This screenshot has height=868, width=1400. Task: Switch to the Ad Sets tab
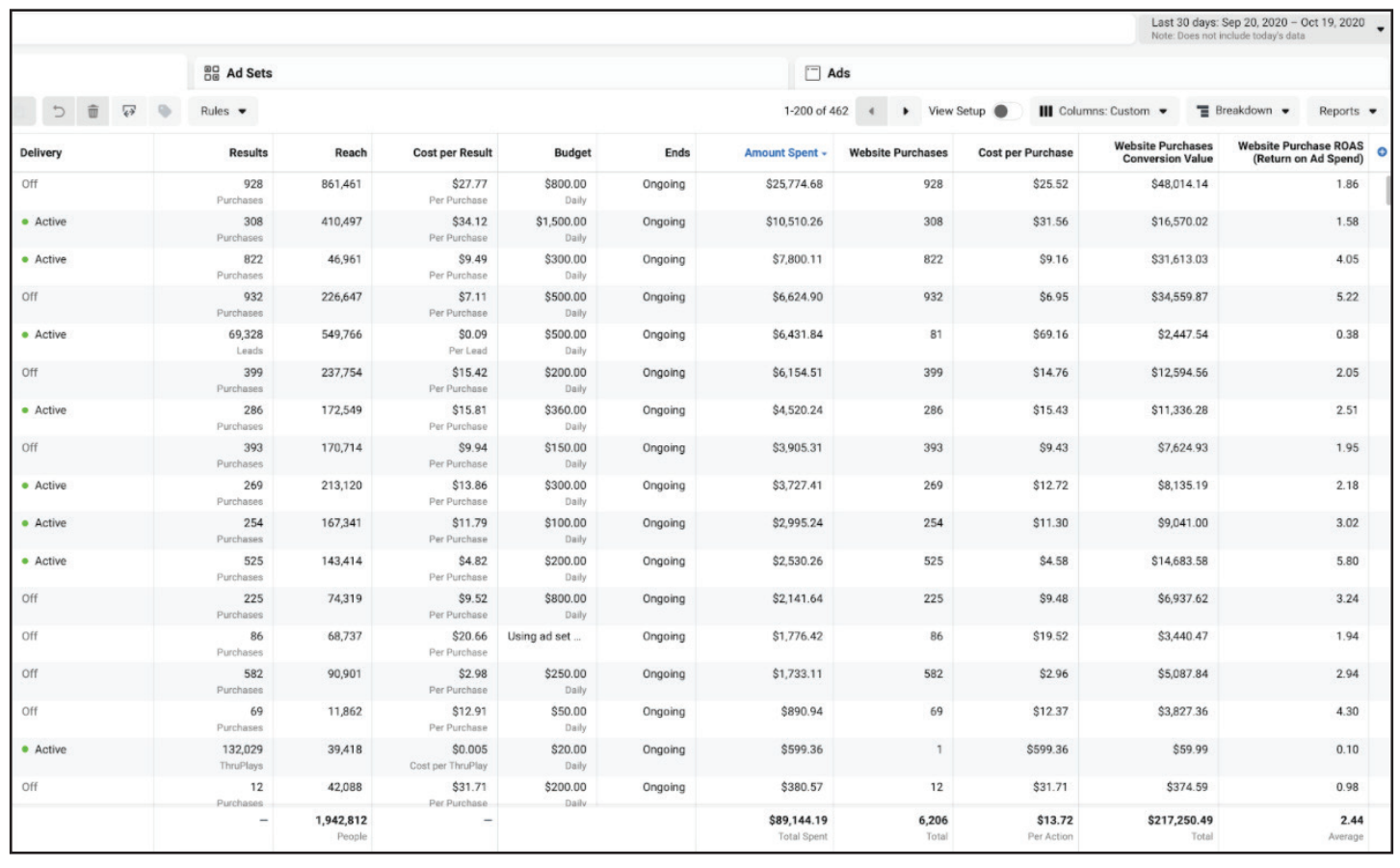249,73
